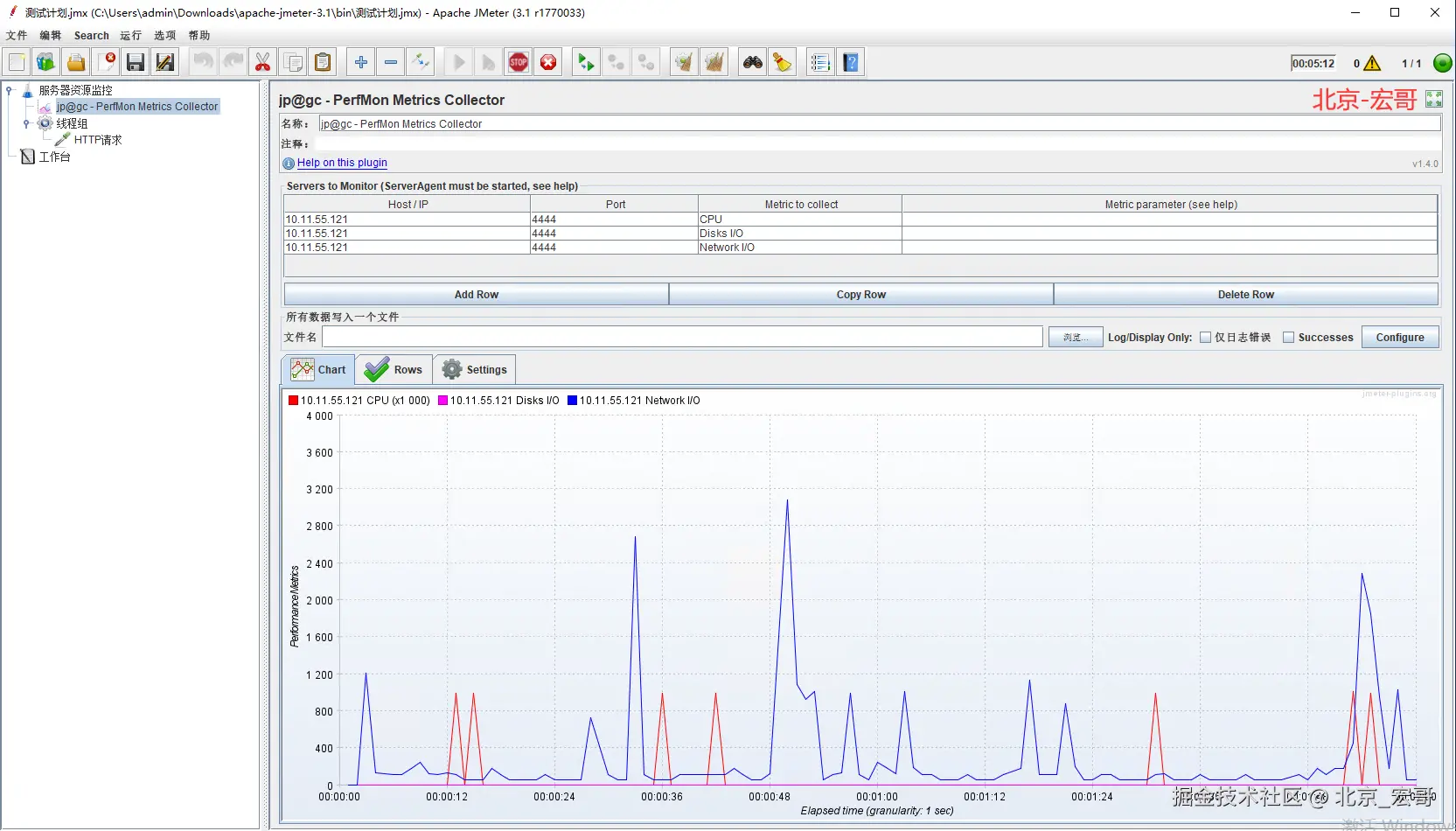Switch to the Rows tab
The image size is (1456, 831).
394,370
